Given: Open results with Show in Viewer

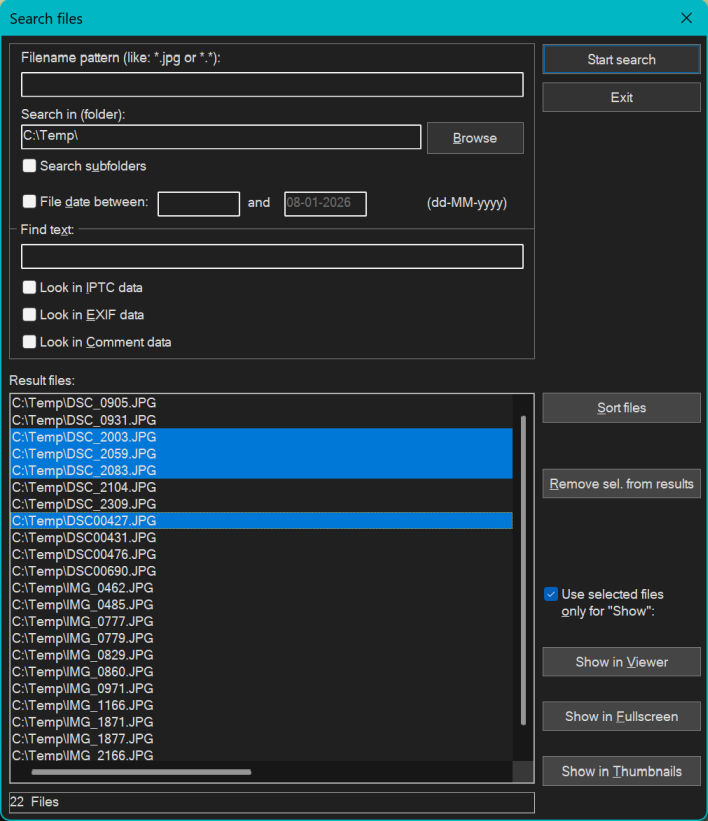Looking at the screenshot, I should click(x=621, y=662).
